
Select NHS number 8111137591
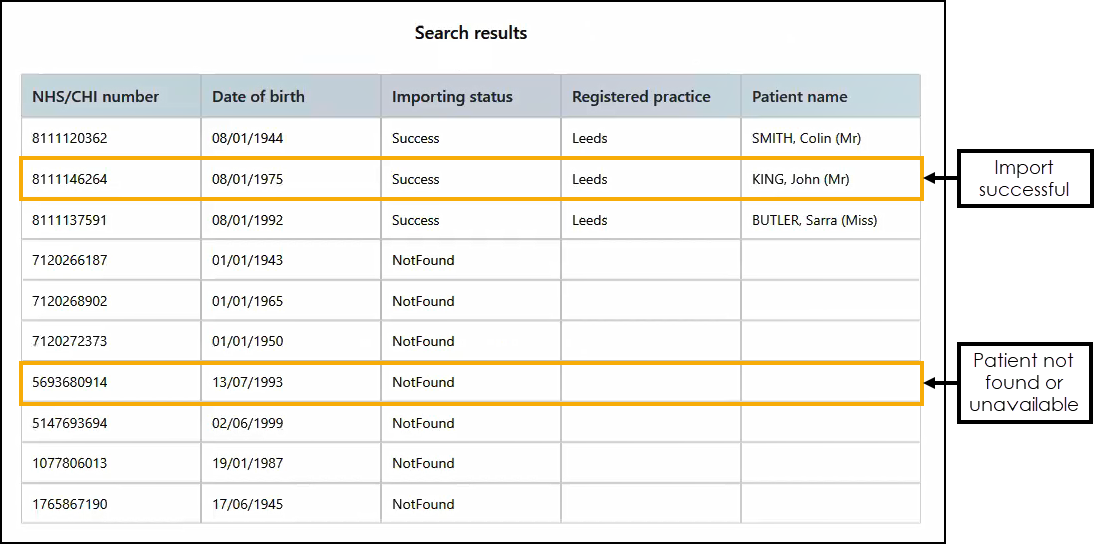coord(70,220)
